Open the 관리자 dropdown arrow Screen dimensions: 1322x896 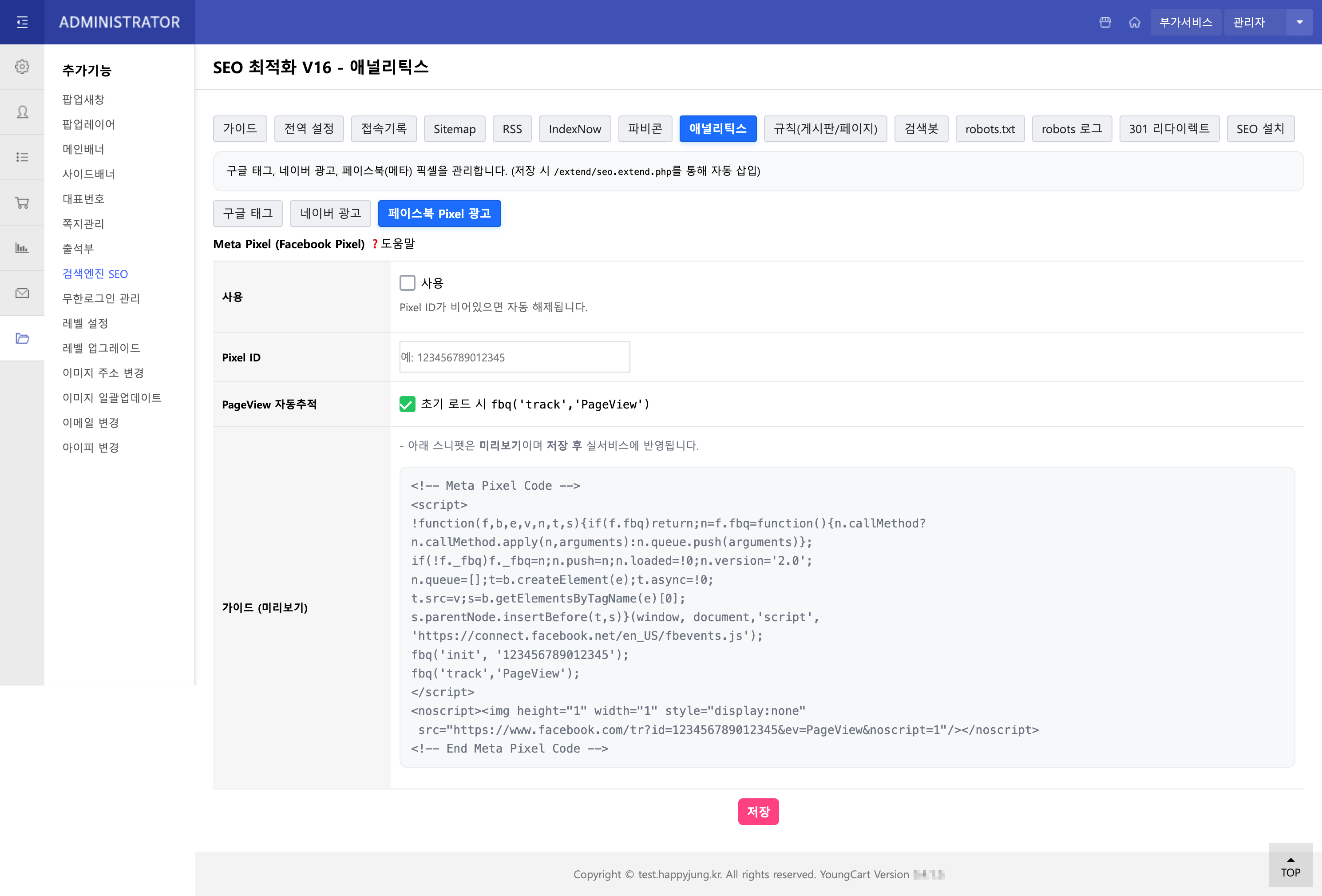click(1299, 22)
